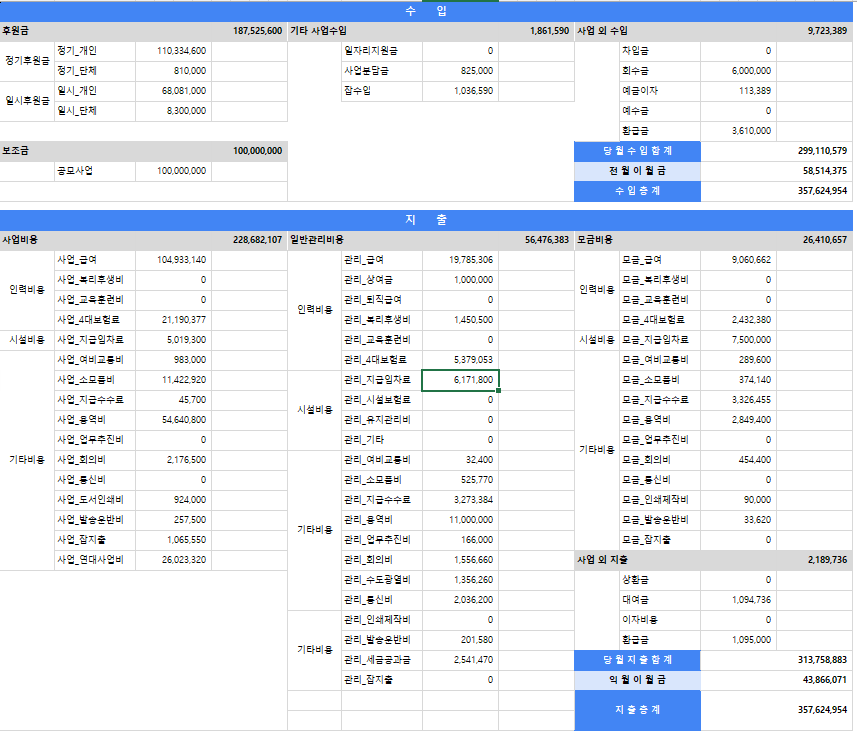This screenshot has height=736, width=857.
Task: Select the 후원금 total 187,525,600
Action: 257,31
